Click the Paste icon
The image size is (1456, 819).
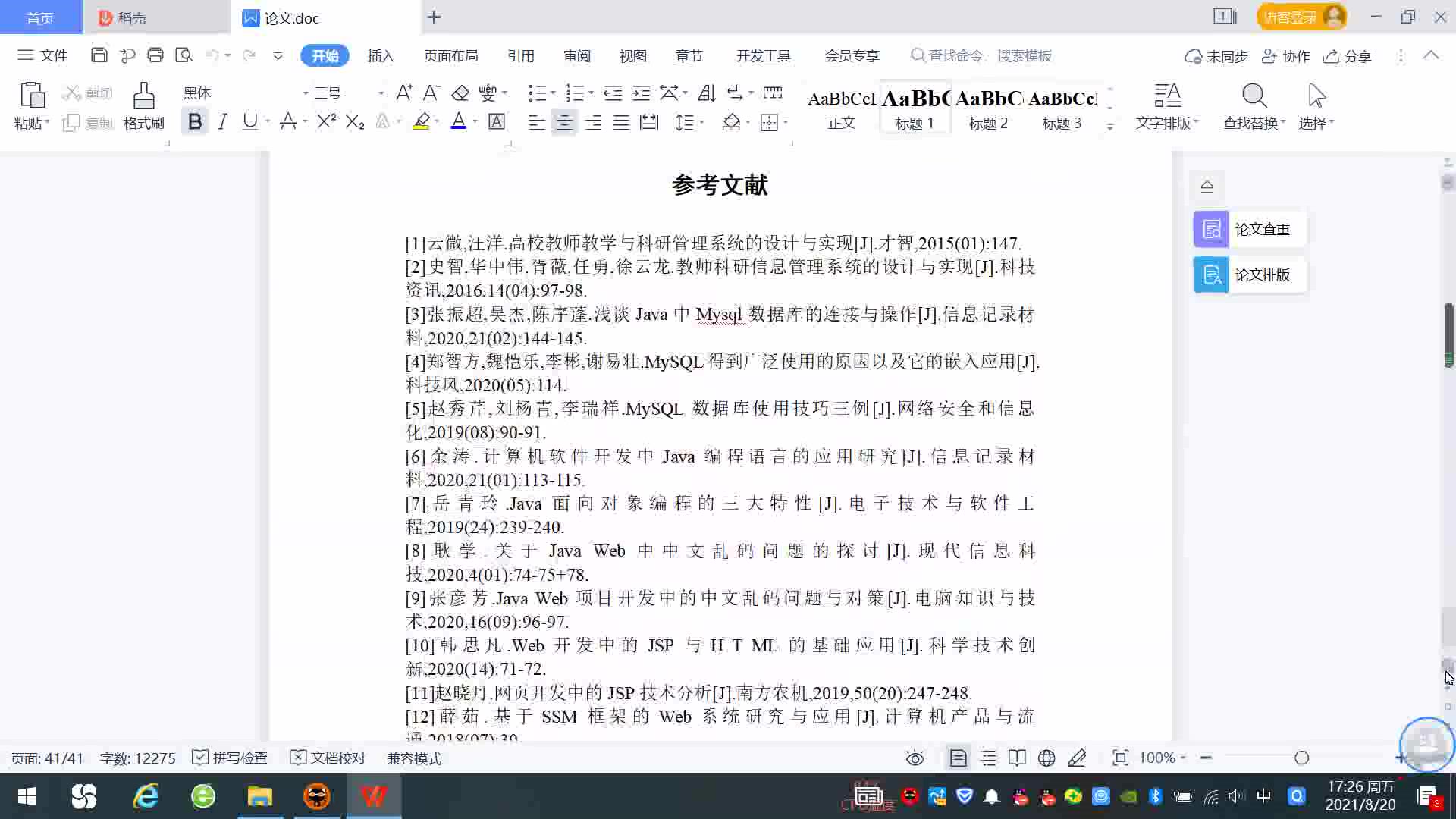[31, 96]
